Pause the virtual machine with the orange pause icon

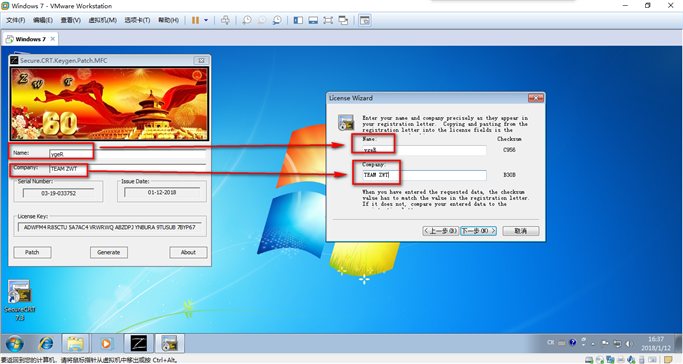tap(195, 20)
